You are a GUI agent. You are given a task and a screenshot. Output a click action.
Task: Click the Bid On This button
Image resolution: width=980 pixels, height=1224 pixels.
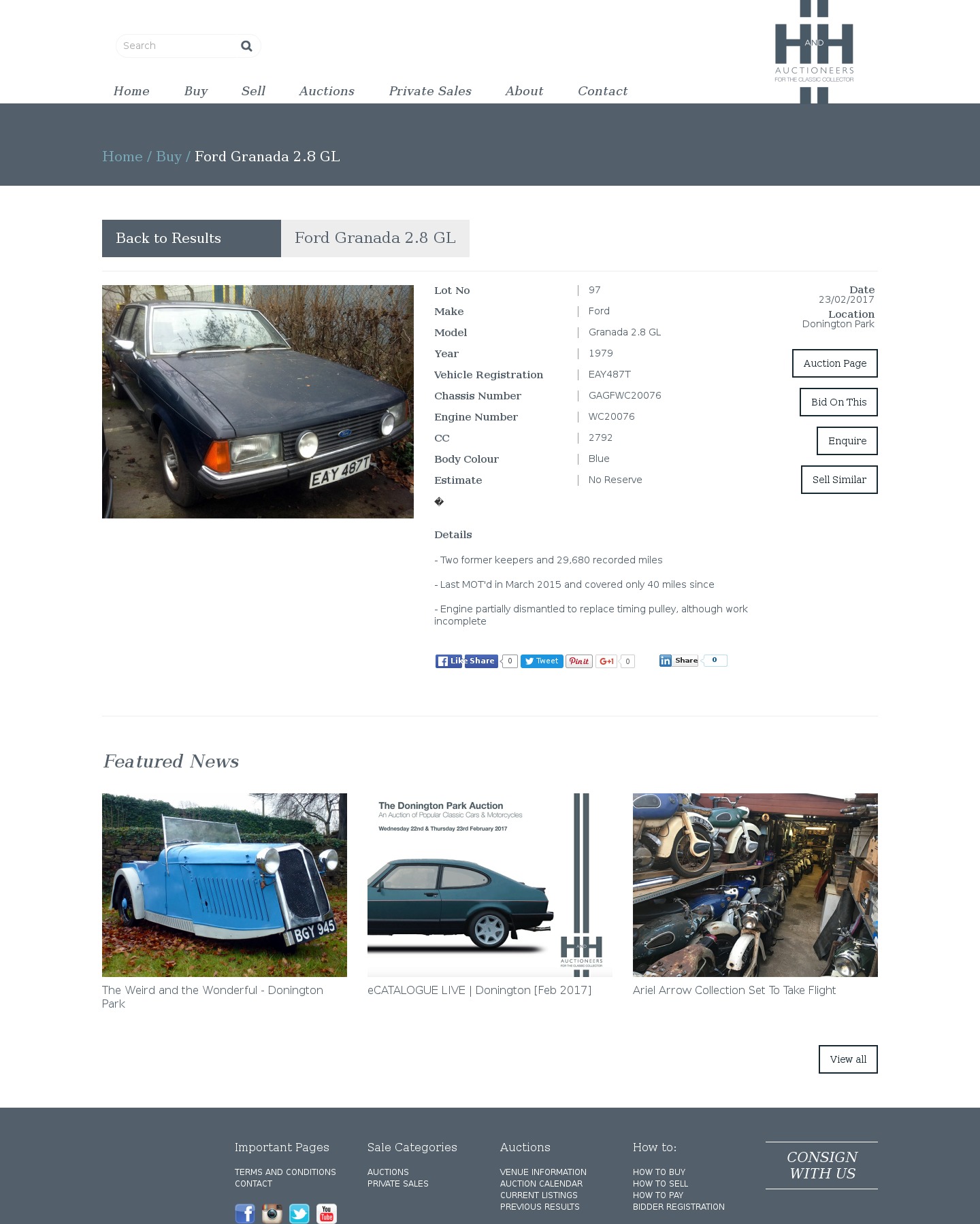pos(838,402)
